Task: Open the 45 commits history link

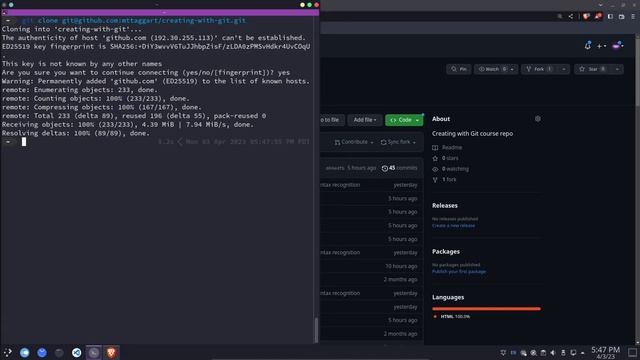Action: click(x=399, y=168)
